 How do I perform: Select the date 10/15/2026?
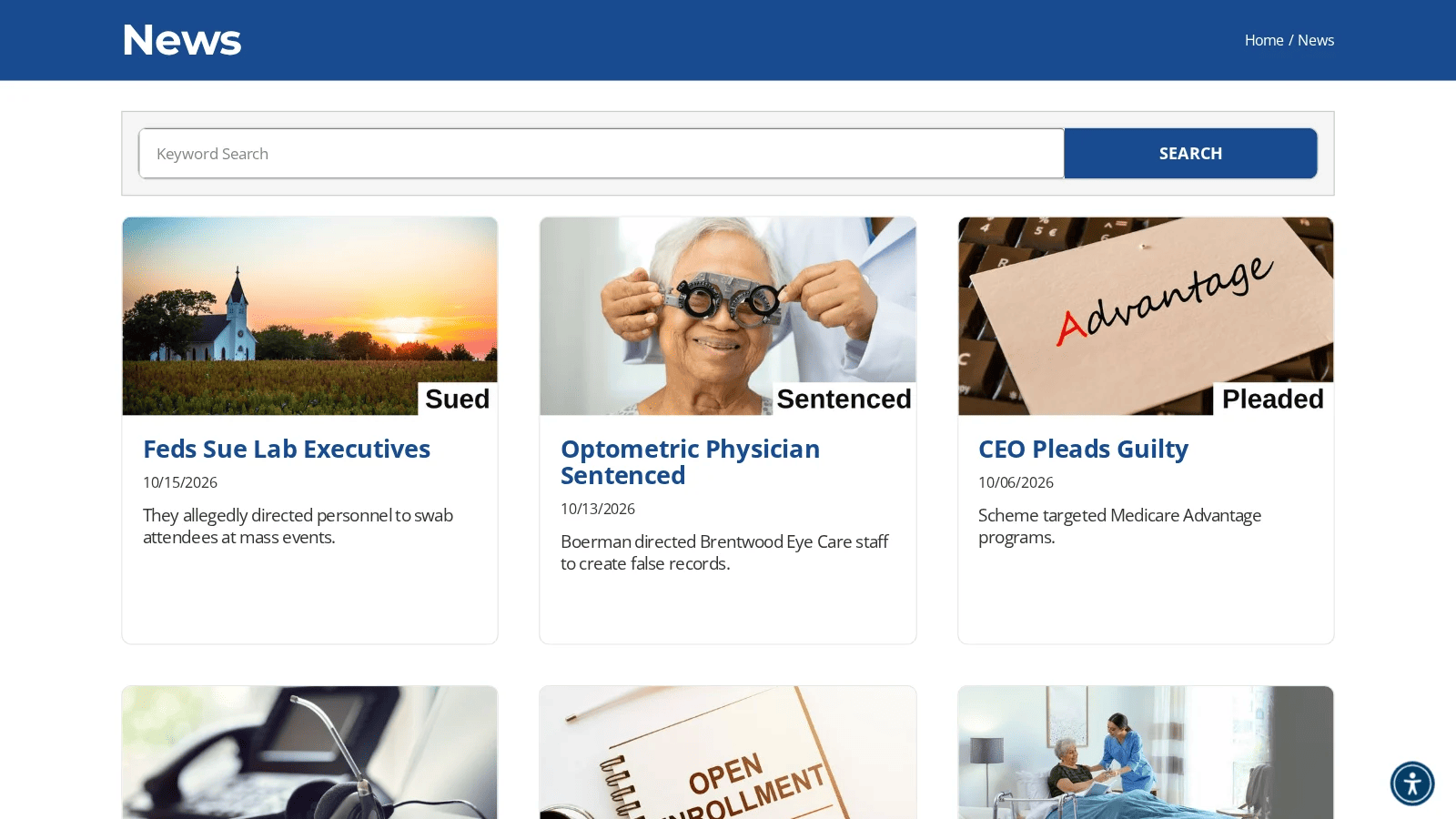point(180,482)
